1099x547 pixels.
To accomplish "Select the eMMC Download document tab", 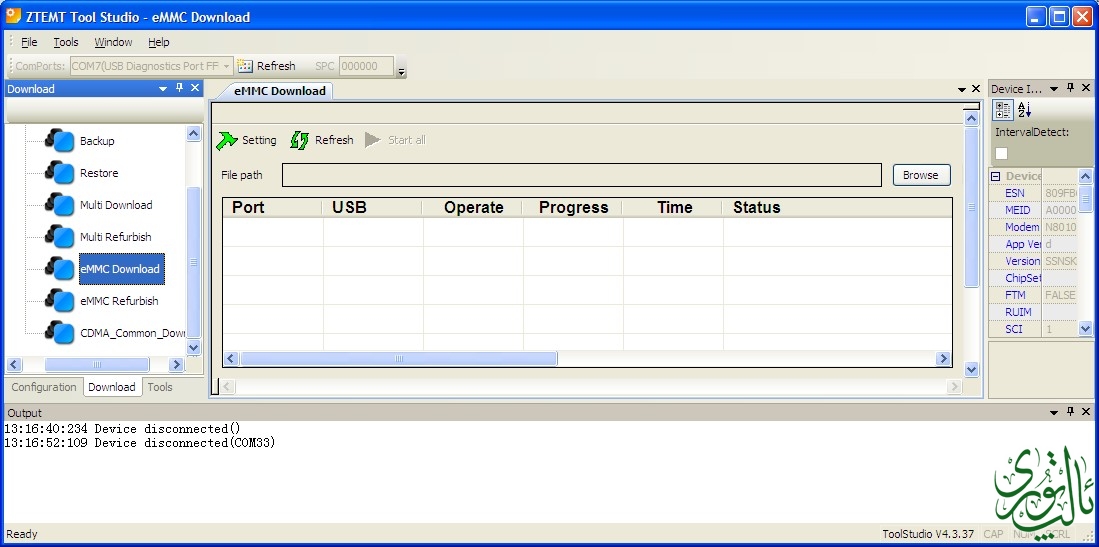I will (x=280, y=90).
